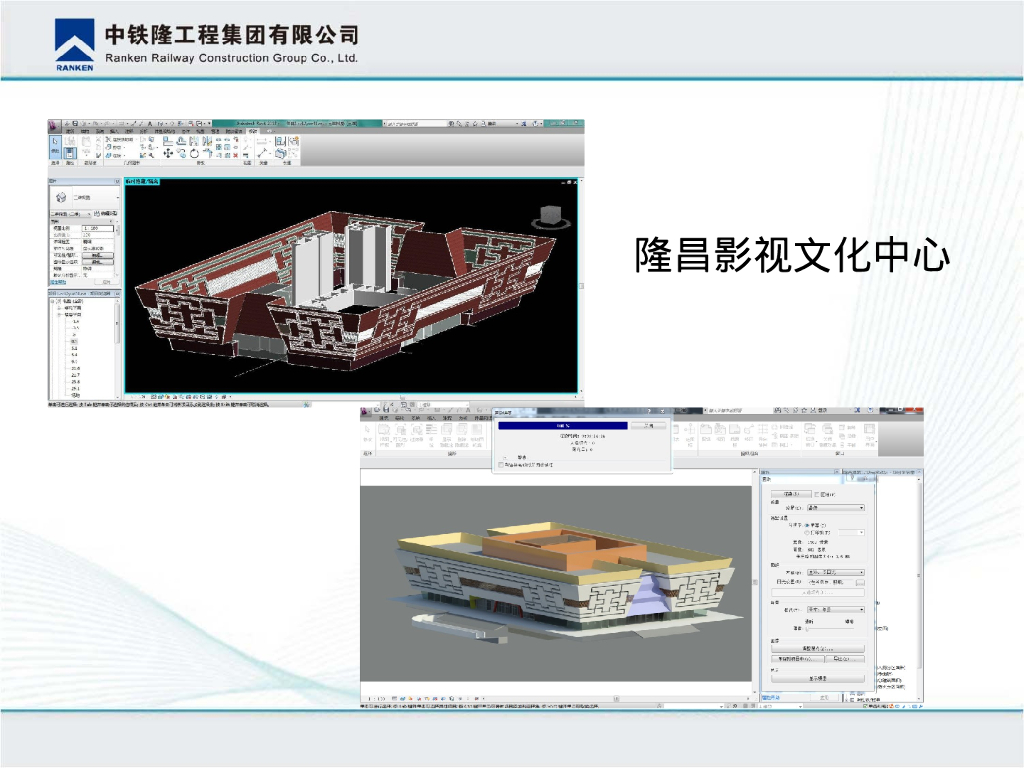Screen dimensions: 1024x768
Task: Select Mirror draw axis tool in top ribbon
Action: tap(208, 140)
